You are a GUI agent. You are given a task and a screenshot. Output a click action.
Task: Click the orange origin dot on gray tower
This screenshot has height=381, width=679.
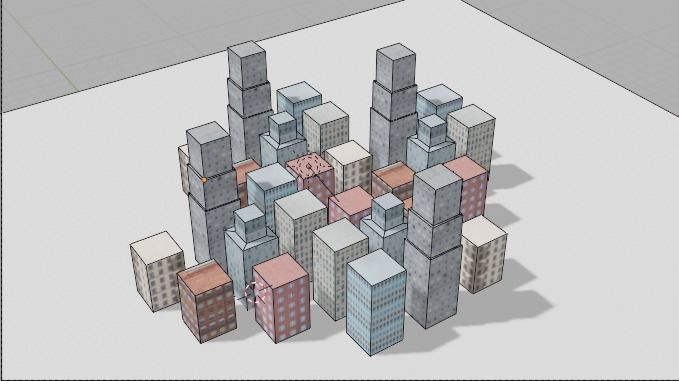204,180
